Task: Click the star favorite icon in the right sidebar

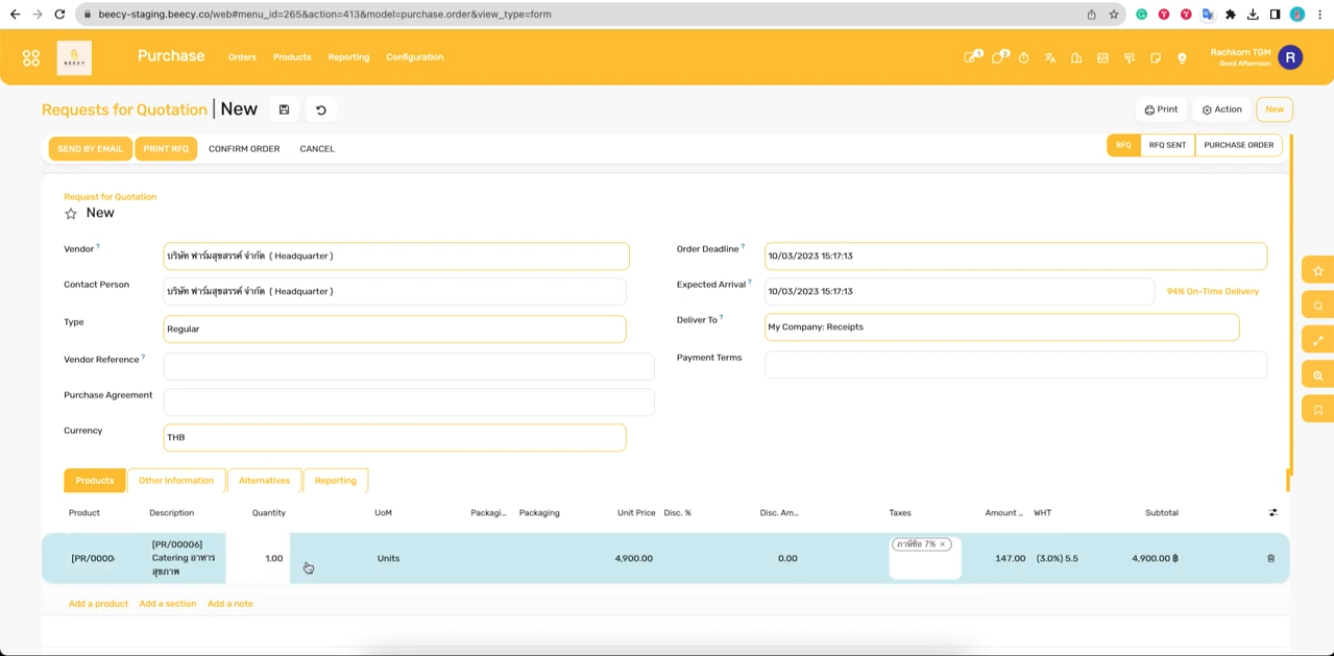Action: coord(1317,270)
